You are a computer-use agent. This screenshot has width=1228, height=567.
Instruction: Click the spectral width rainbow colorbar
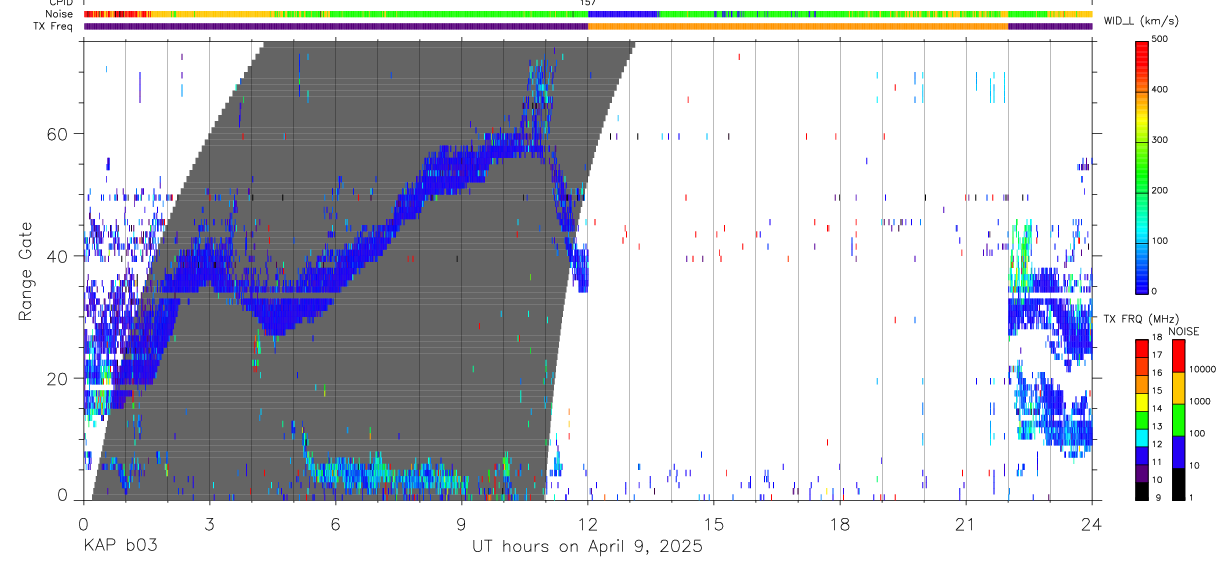point(1143,166)
